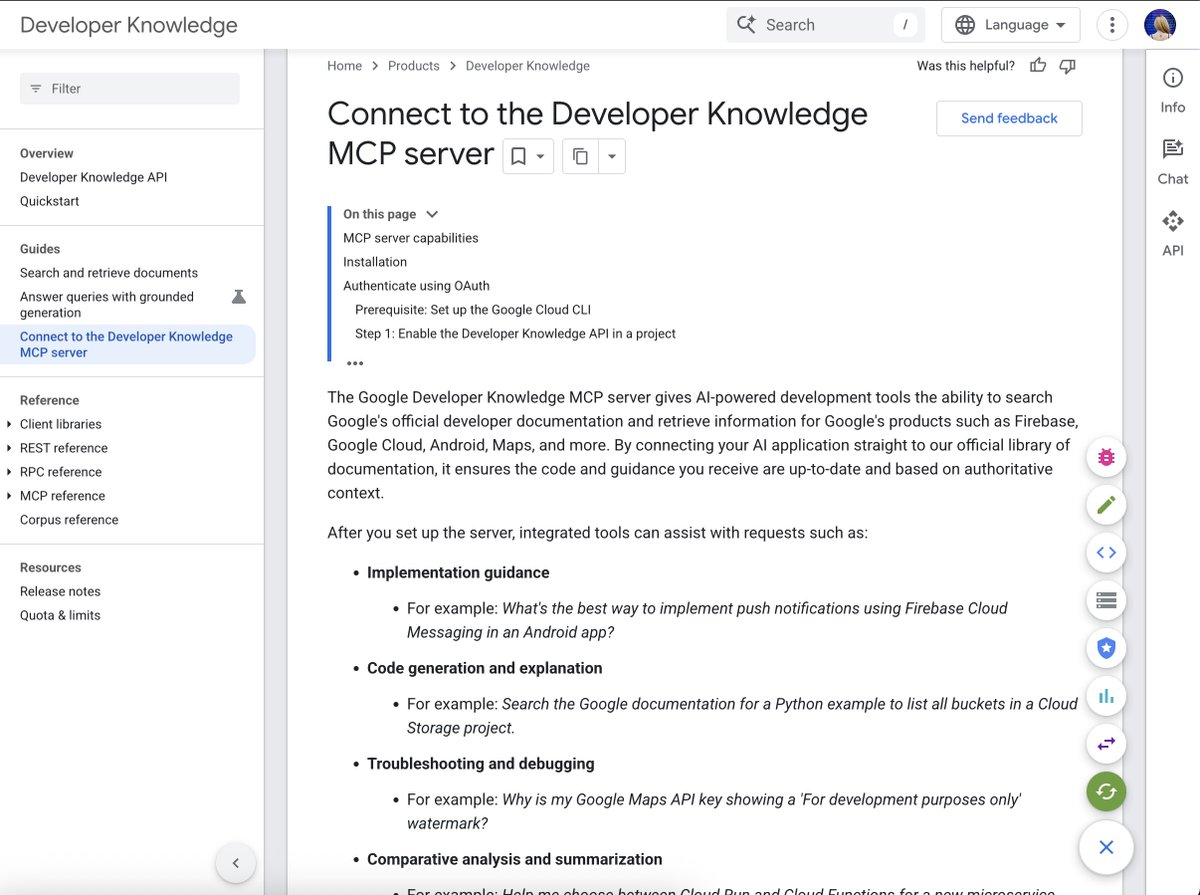Go to the Home breadcrumb
Screen dimensions: 1200x895
(x=345, y=66)
